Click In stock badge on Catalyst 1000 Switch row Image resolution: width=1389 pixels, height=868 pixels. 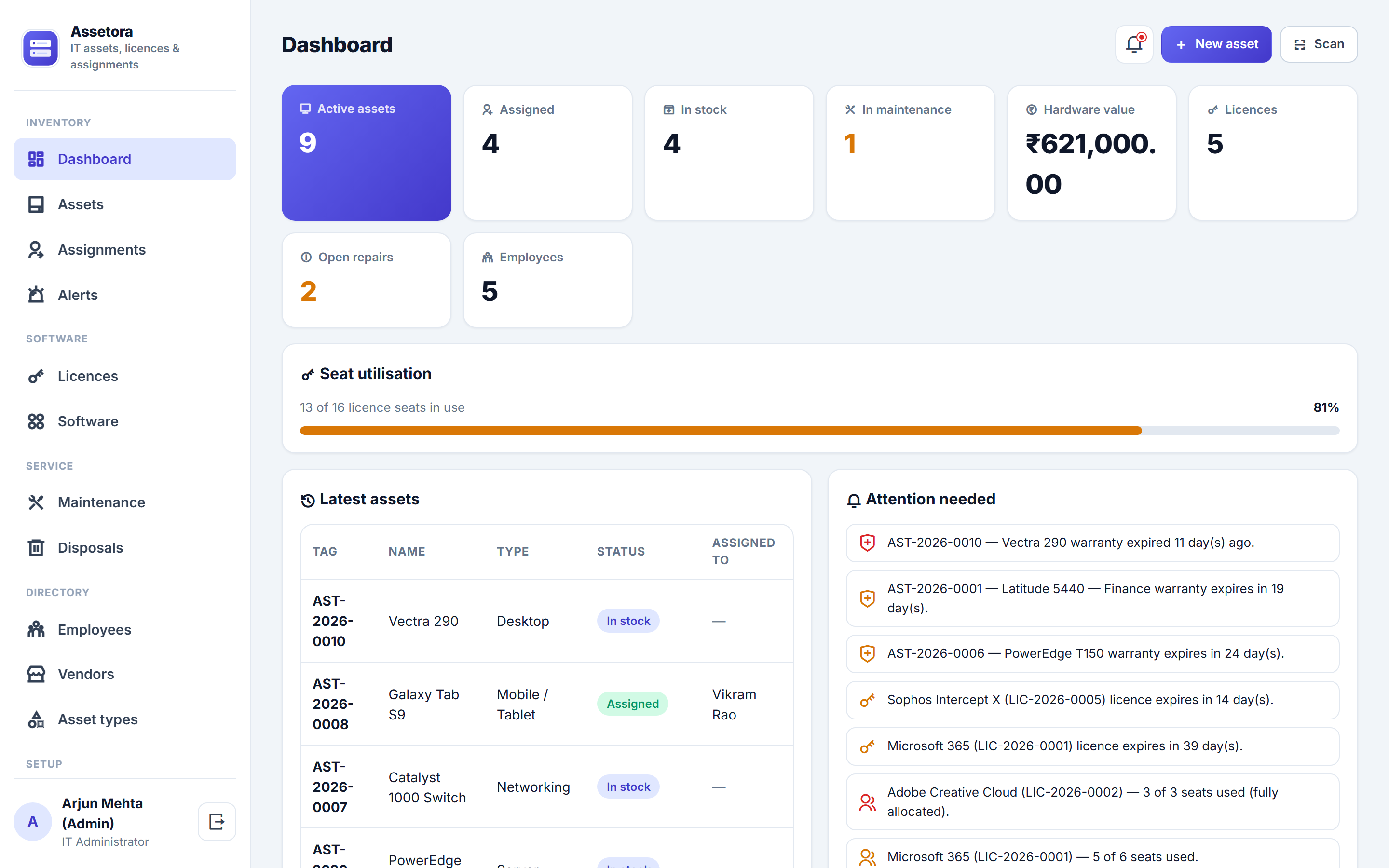[628, 787]
